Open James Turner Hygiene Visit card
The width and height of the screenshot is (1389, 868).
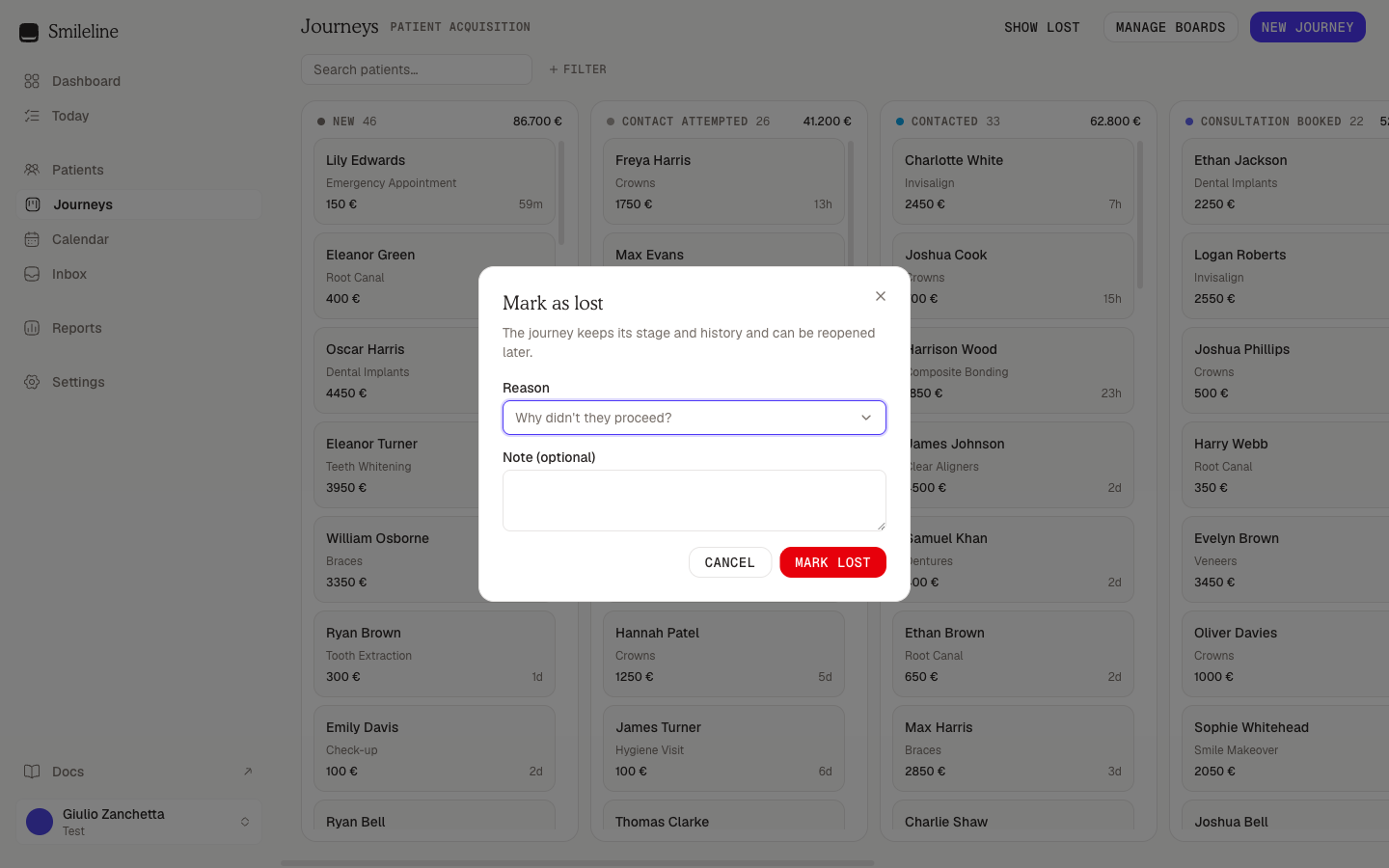pyautogui.click(x=723, y=748)
